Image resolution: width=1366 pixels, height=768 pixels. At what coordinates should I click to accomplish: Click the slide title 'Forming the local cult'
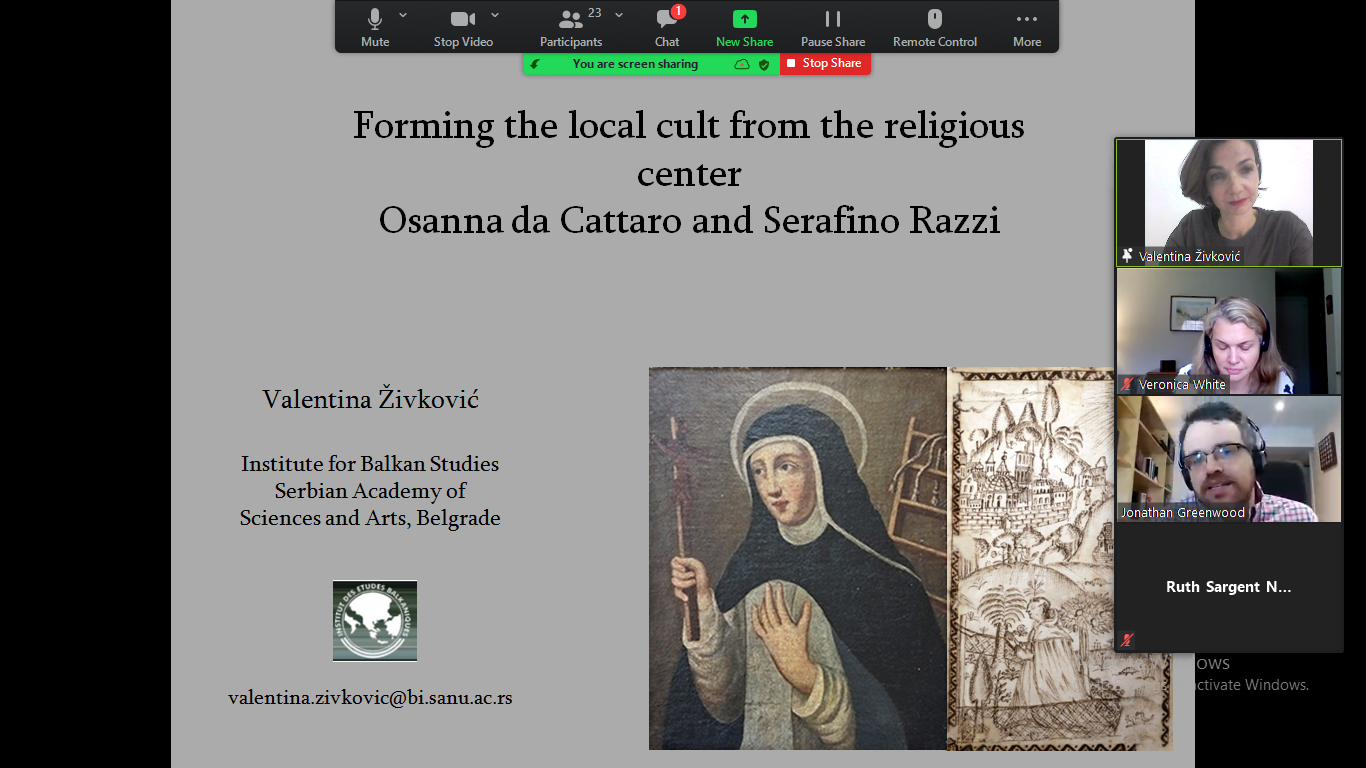pyautogui.click(x=689, y=150)
